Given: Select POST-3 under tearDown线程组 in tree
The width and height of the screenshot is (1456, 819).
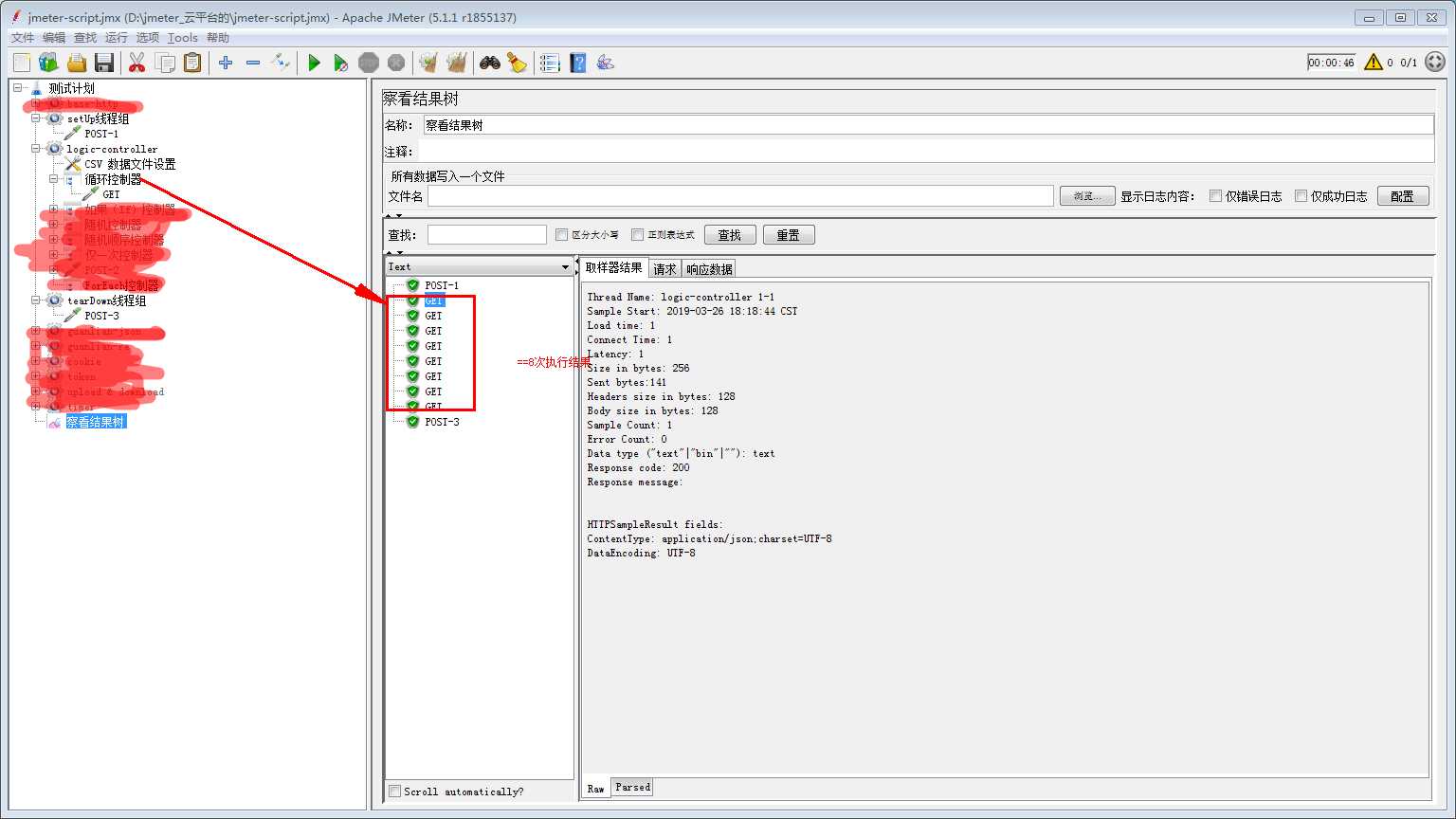Looking at the screenshot, I should pos(101,316).
